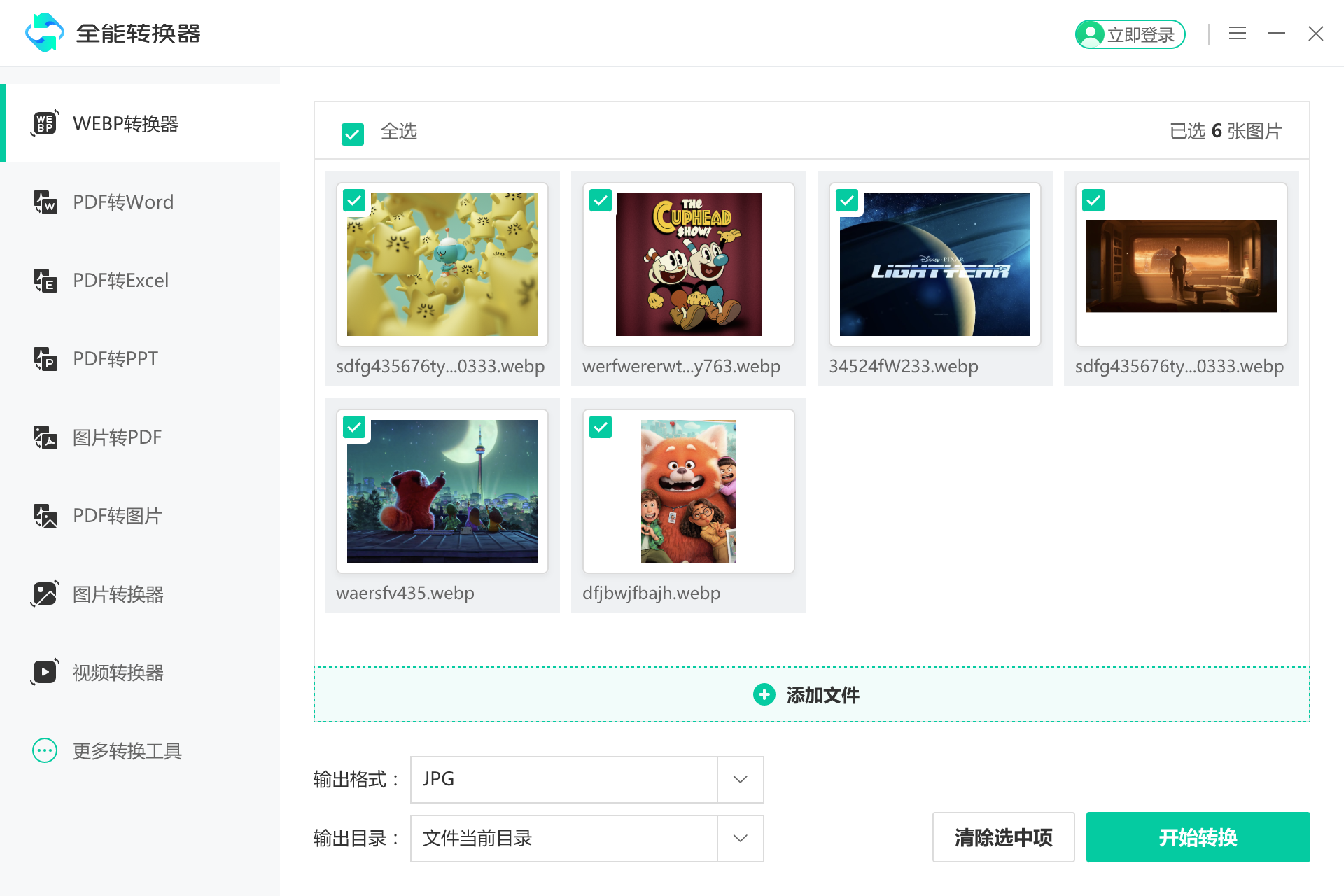This screenshot has height=896, width=1344.
Task: Toggle the 全选 select-all checkbox
Action: coord(352,133)
